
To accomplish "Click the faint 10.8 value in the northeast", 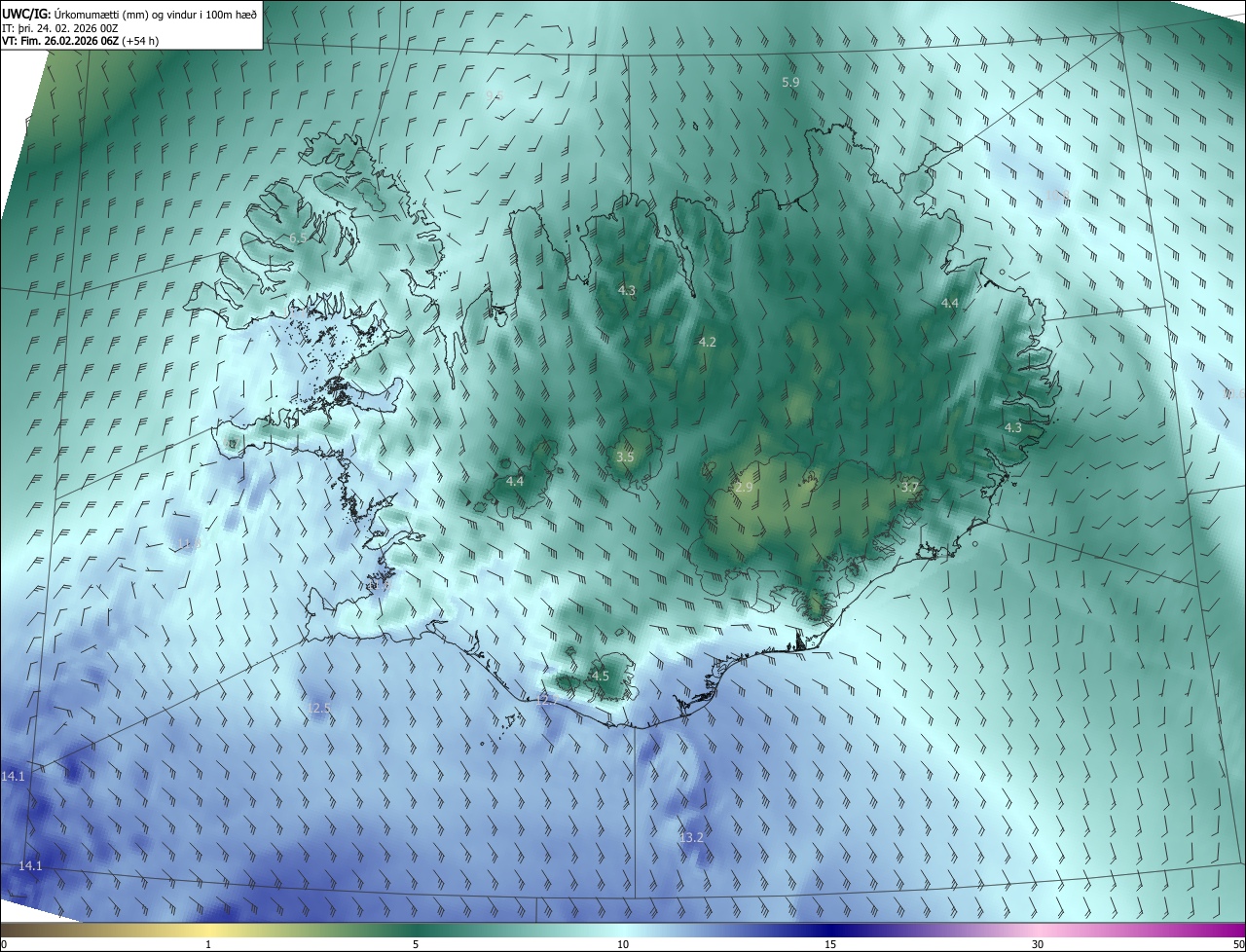I will coord(1059,197).
